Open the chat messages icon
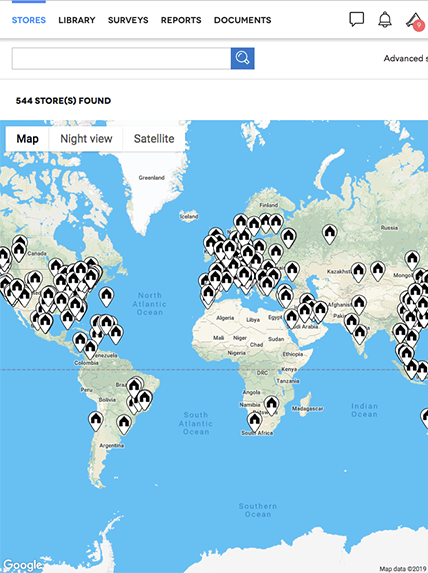Viewport: 428px width, 573px height. coord(357,19)
